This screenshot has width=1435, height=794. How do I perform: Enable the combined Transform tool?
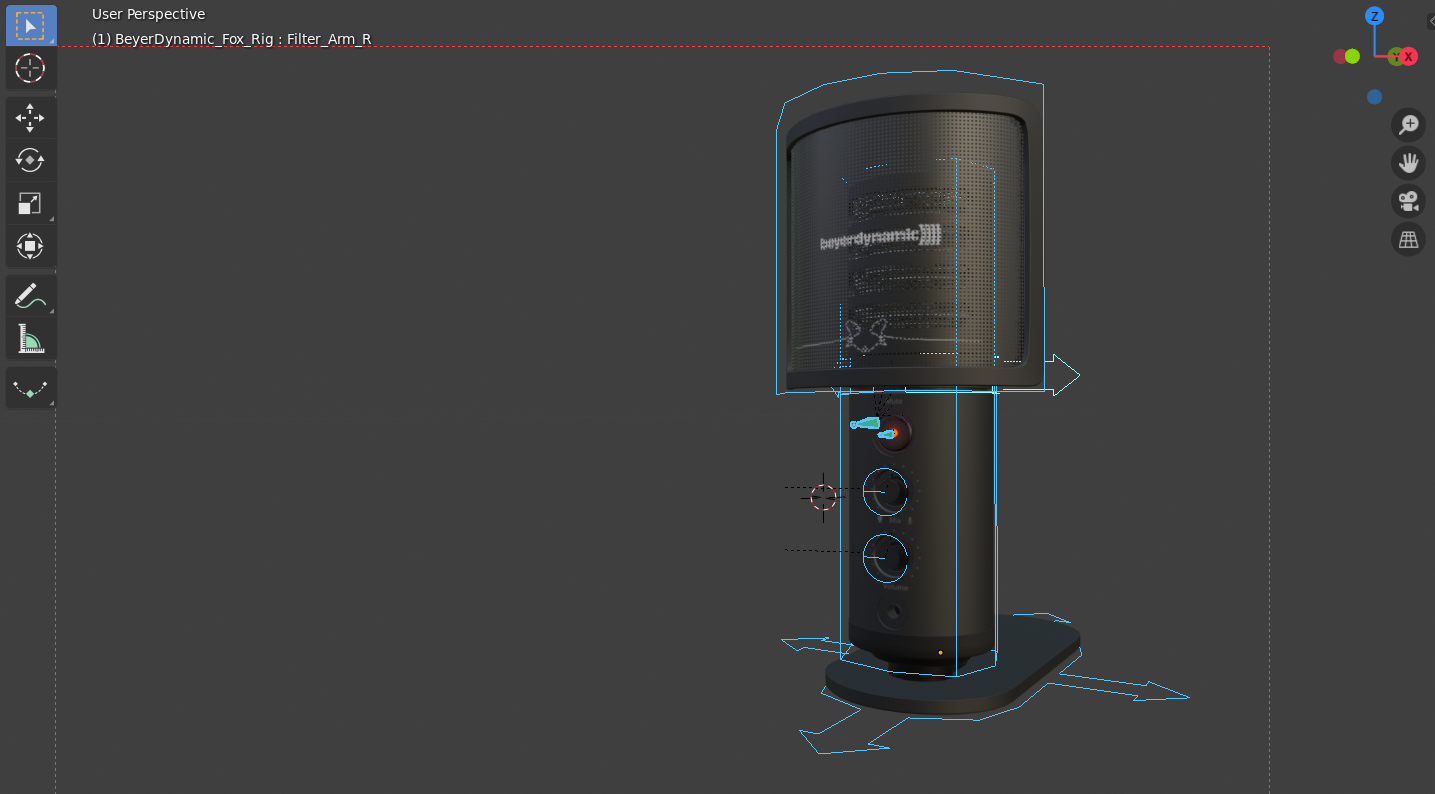click(x=30, y=246)
